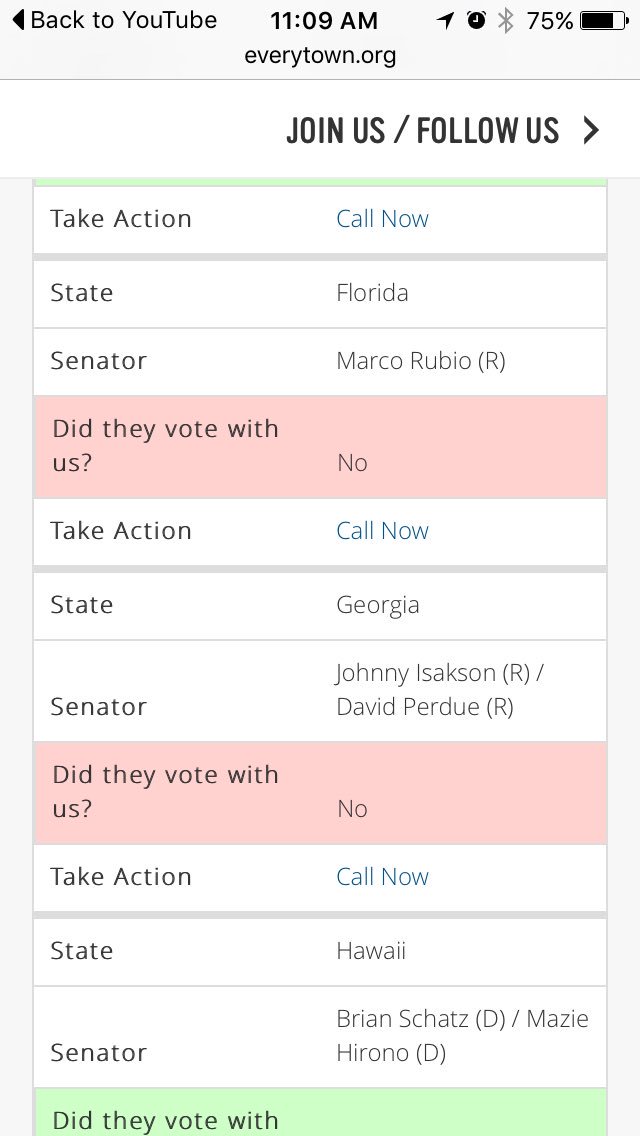The height and width of the screenshot is (1136, 640).
Task: Tap the alarm clock status icon
Action: coord(476,21)
